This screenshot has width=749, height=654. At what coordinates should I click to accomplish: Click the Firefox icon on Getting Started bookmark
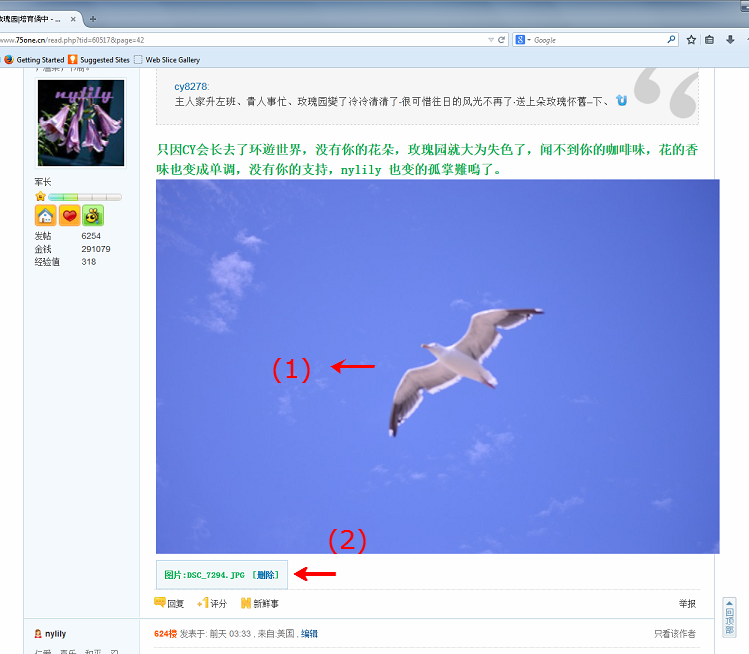coord(9,60)
